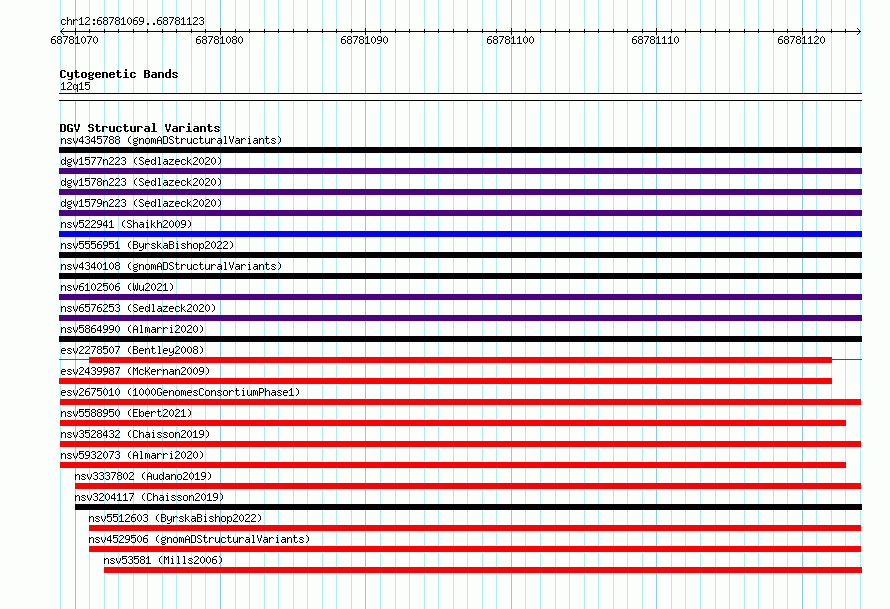
Task: Click the right arrowhead of the ruler
Action: [x=859, y=31]
